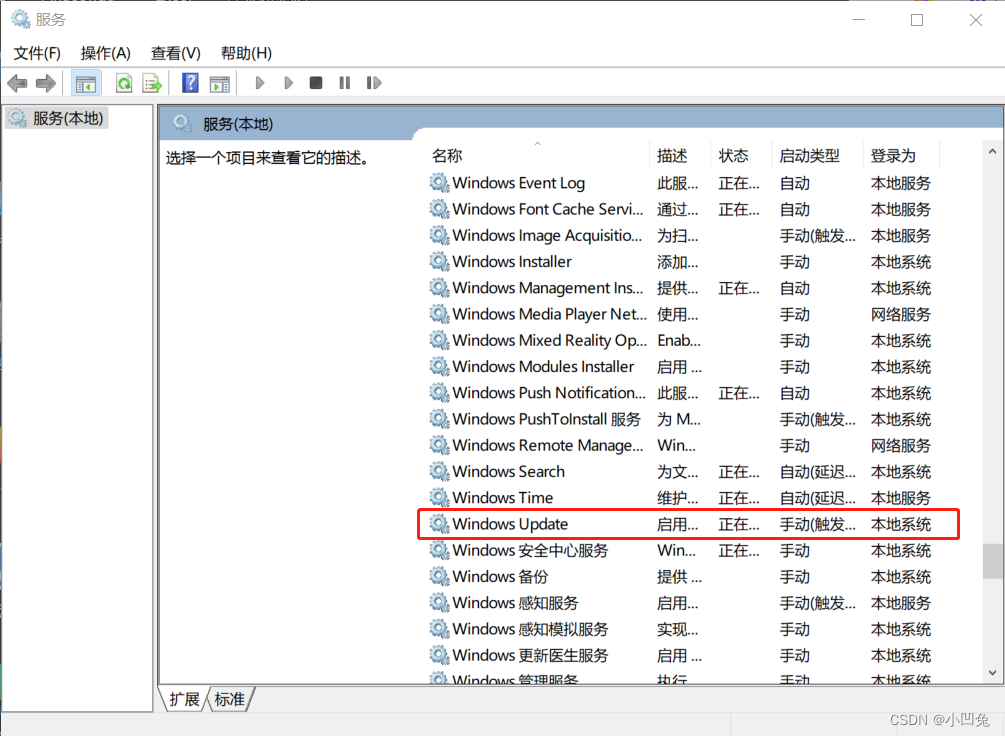
Task: Click gear icon of Windows Update row
Action: tap(439, 524)
